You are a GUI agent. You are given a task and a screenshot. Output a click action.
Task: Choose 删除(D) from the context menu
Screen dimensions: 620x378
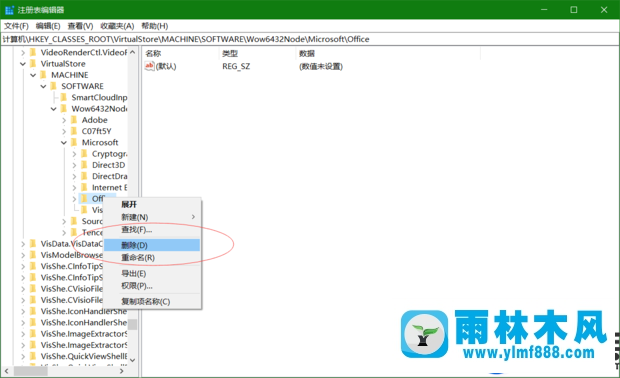point(153,245)
